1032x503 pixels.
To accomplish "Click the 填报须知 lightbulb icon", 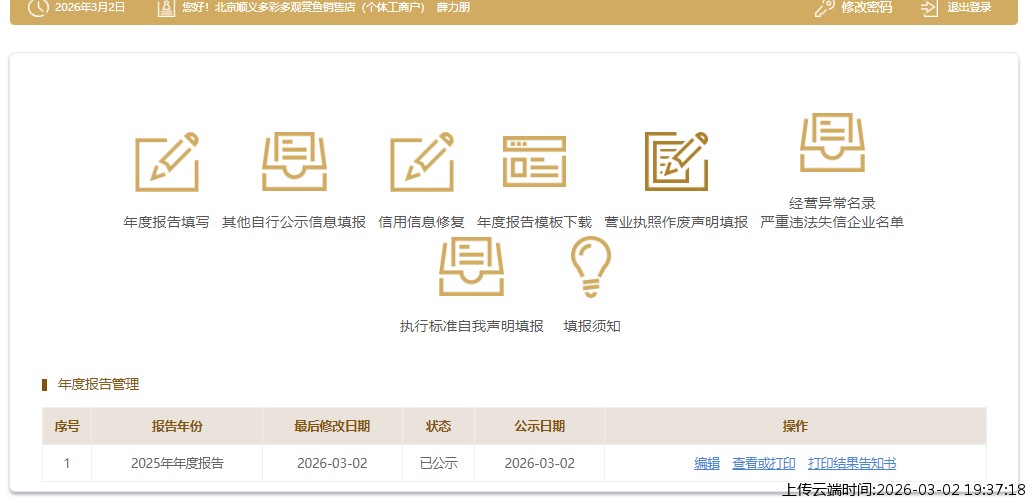I will (x=591, y=267).
